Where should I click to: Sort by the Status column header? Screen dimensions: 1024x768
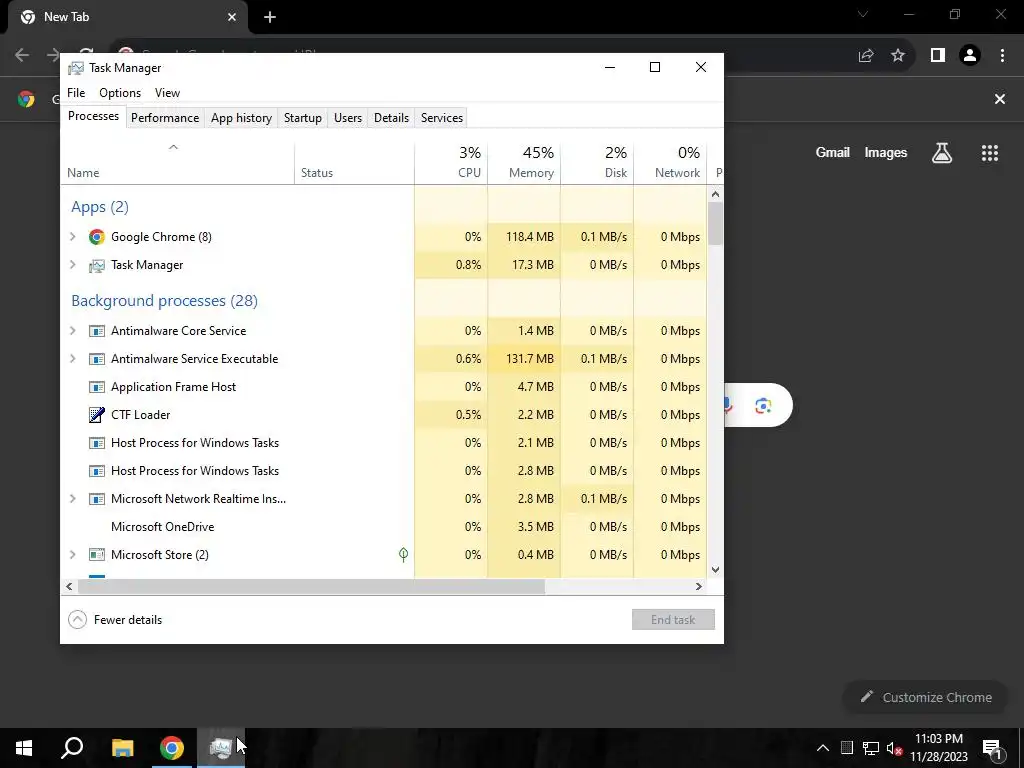(x=355, y=163)
